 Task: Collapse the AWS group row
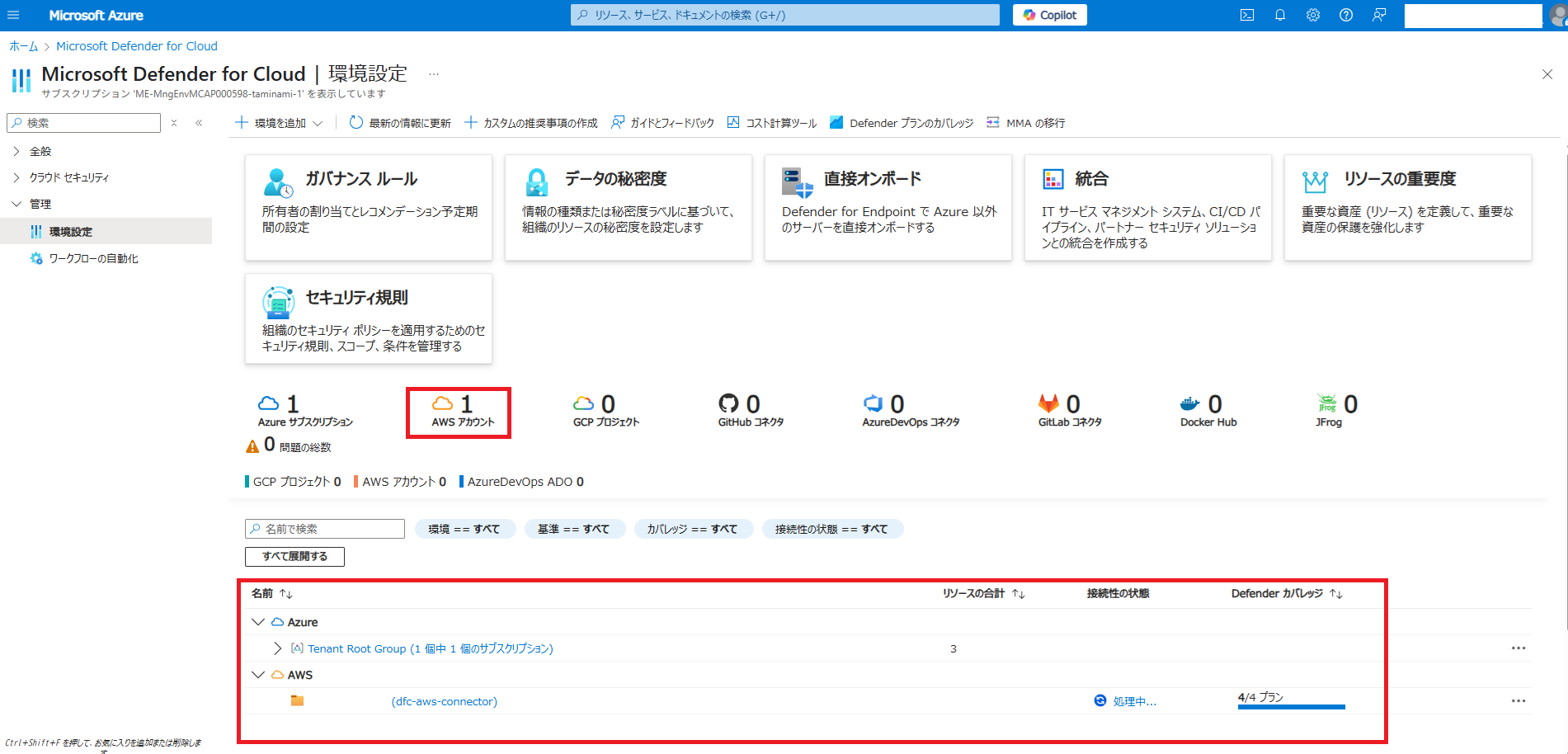click(x=258, y=675)
